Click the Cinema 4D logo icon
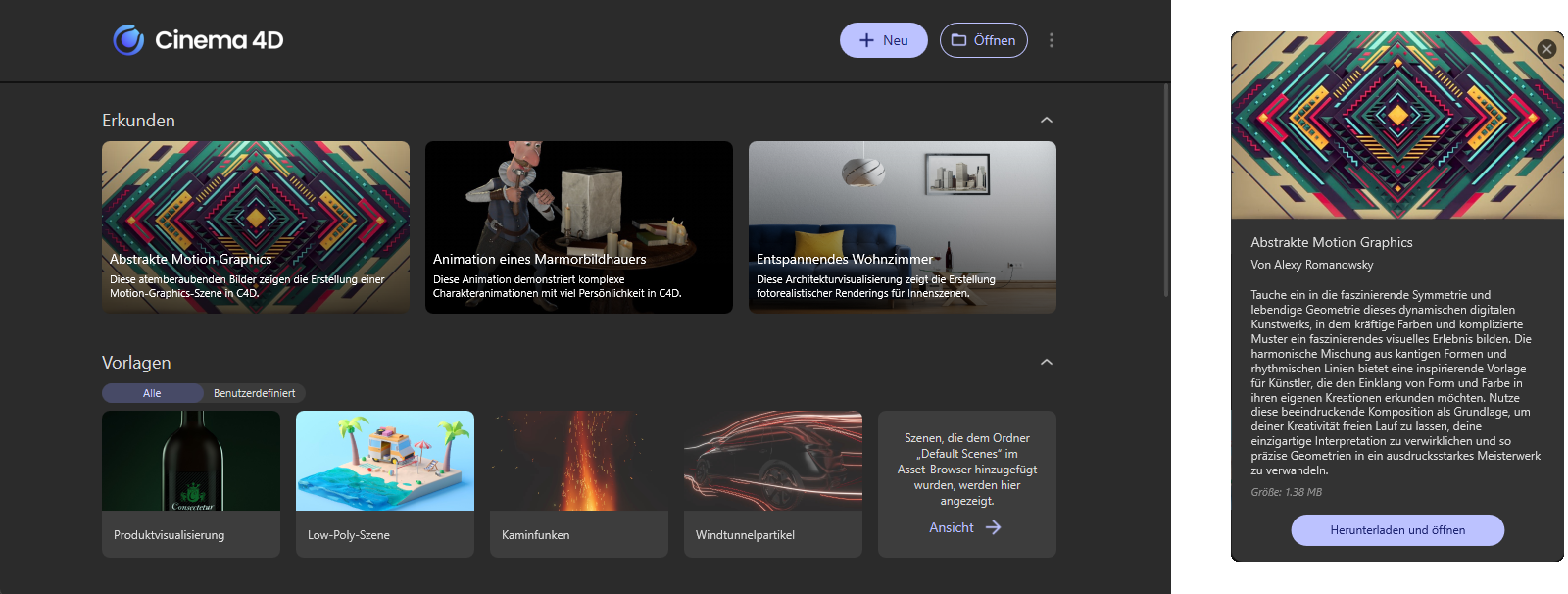The width and height of the screenshot is (1568, 594). click(x=128, y=40)
